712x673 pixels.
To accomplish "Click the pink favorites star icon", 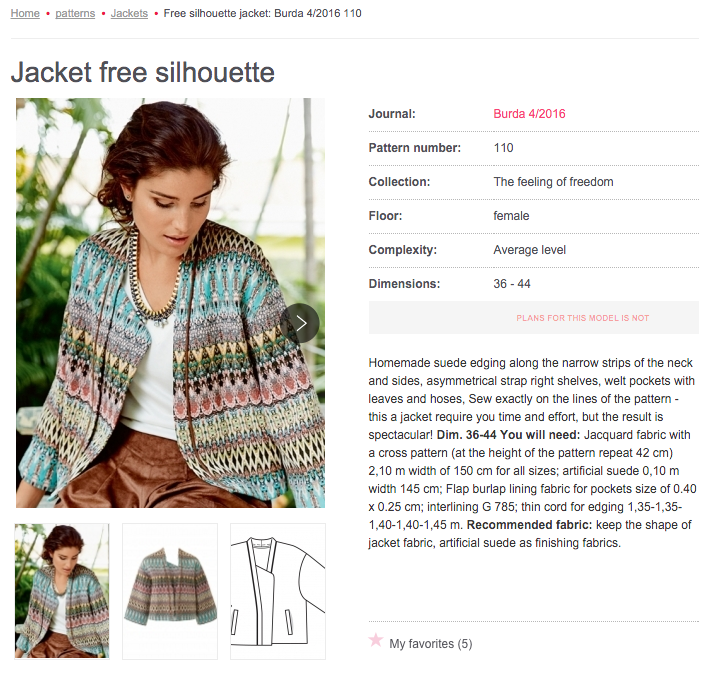I will tap(376, 640).
